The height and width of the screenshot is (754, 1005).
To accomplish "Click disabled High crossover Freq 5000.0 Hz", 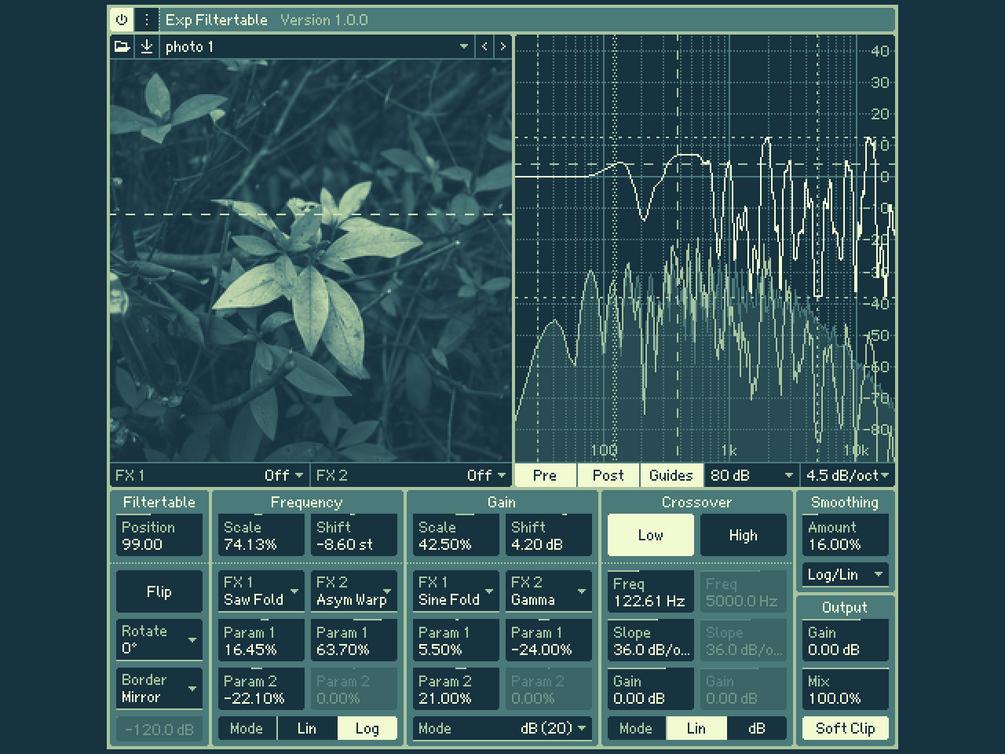I will coord(743,592).
